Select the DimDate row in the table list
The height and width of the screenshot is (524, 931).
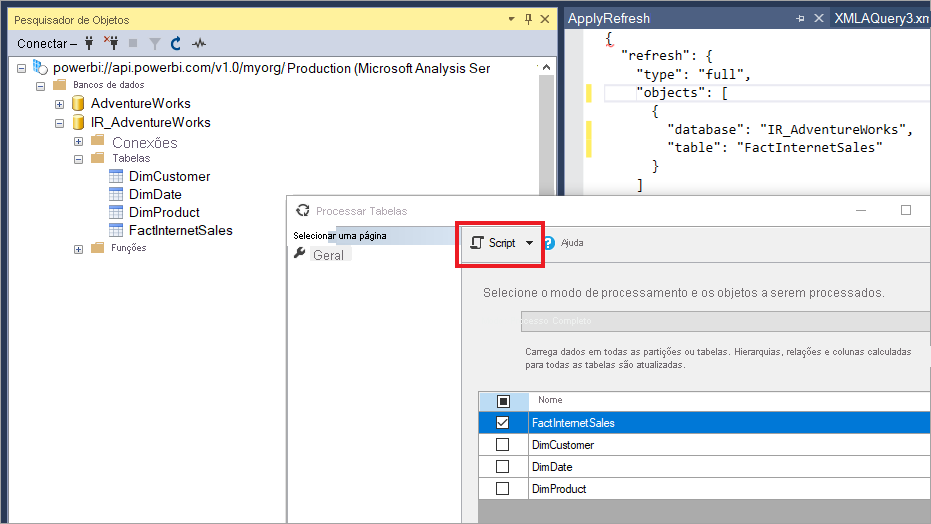pos(704,466)
